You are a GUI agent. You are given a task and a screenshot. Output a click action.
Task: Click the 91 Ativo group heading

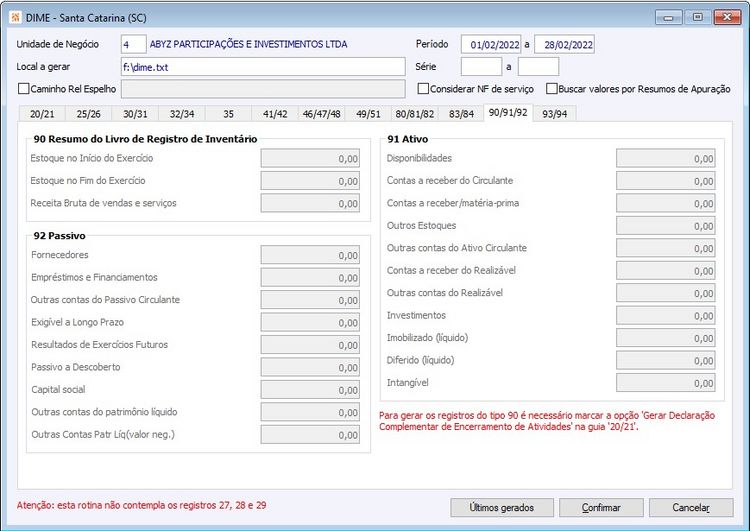408,139
